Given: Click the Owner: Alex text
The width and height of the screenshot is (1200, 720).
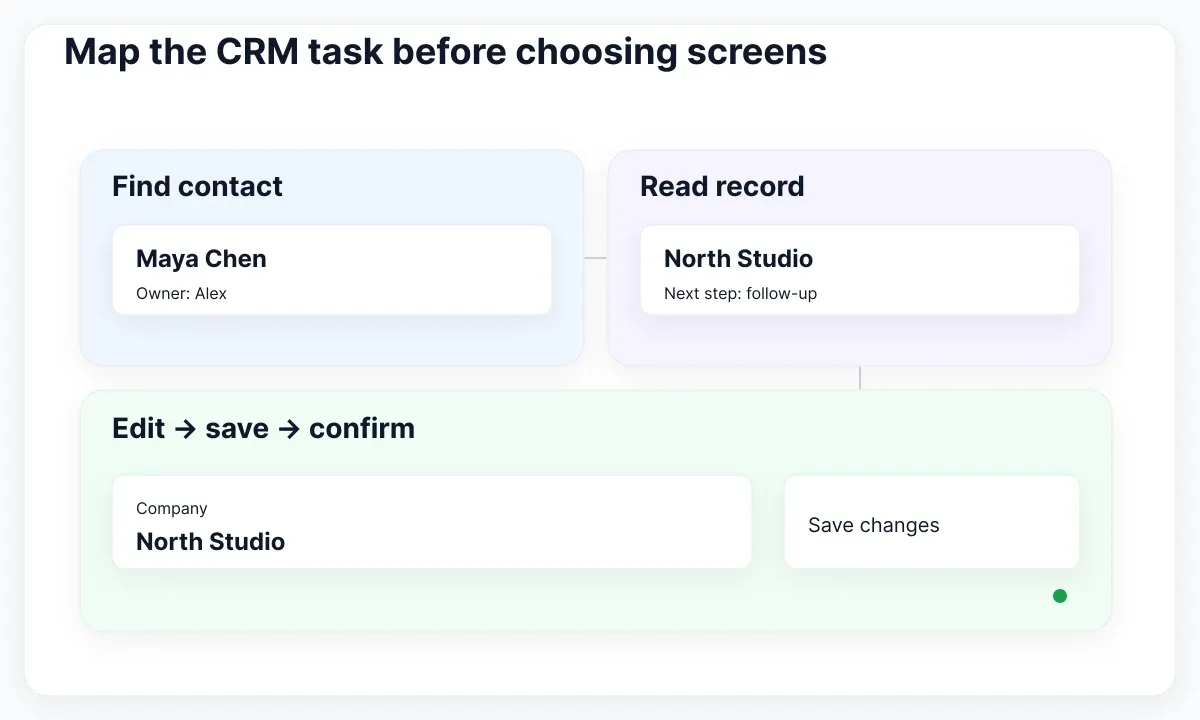Looking at the screenshot, I should coord(181,293).
